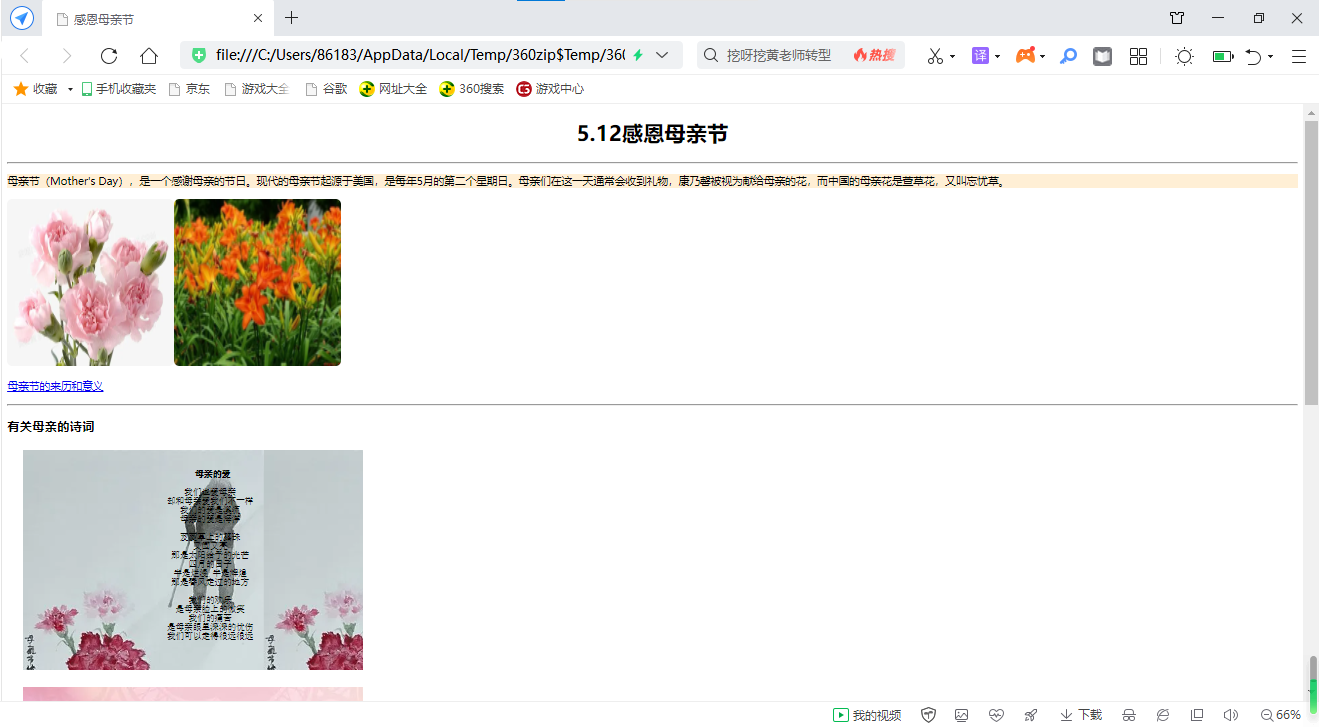The width and height of the screenshot is (1319, 728).
Task: Open the 下载 downloads manager
Action: point(1081,715)
